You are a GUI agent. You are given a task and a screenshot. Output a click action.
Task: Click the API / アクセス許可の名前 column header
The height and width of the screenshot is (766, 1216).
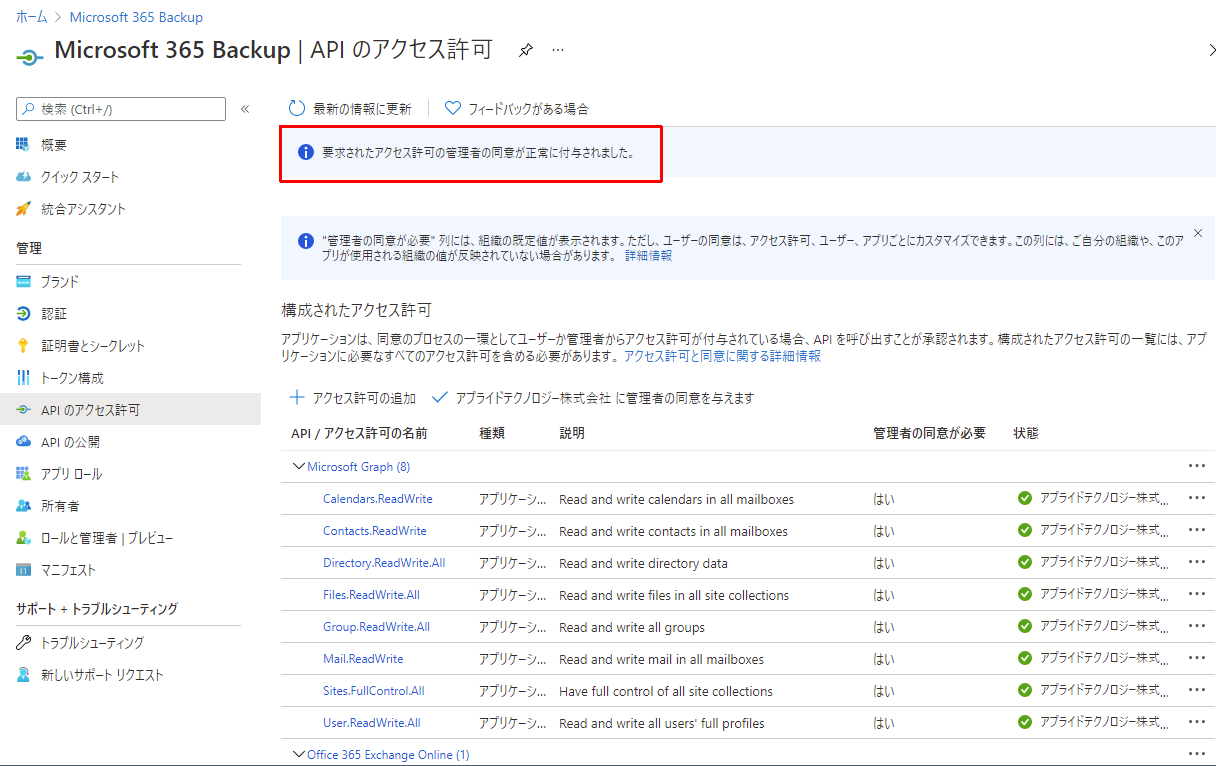[359, 433]
